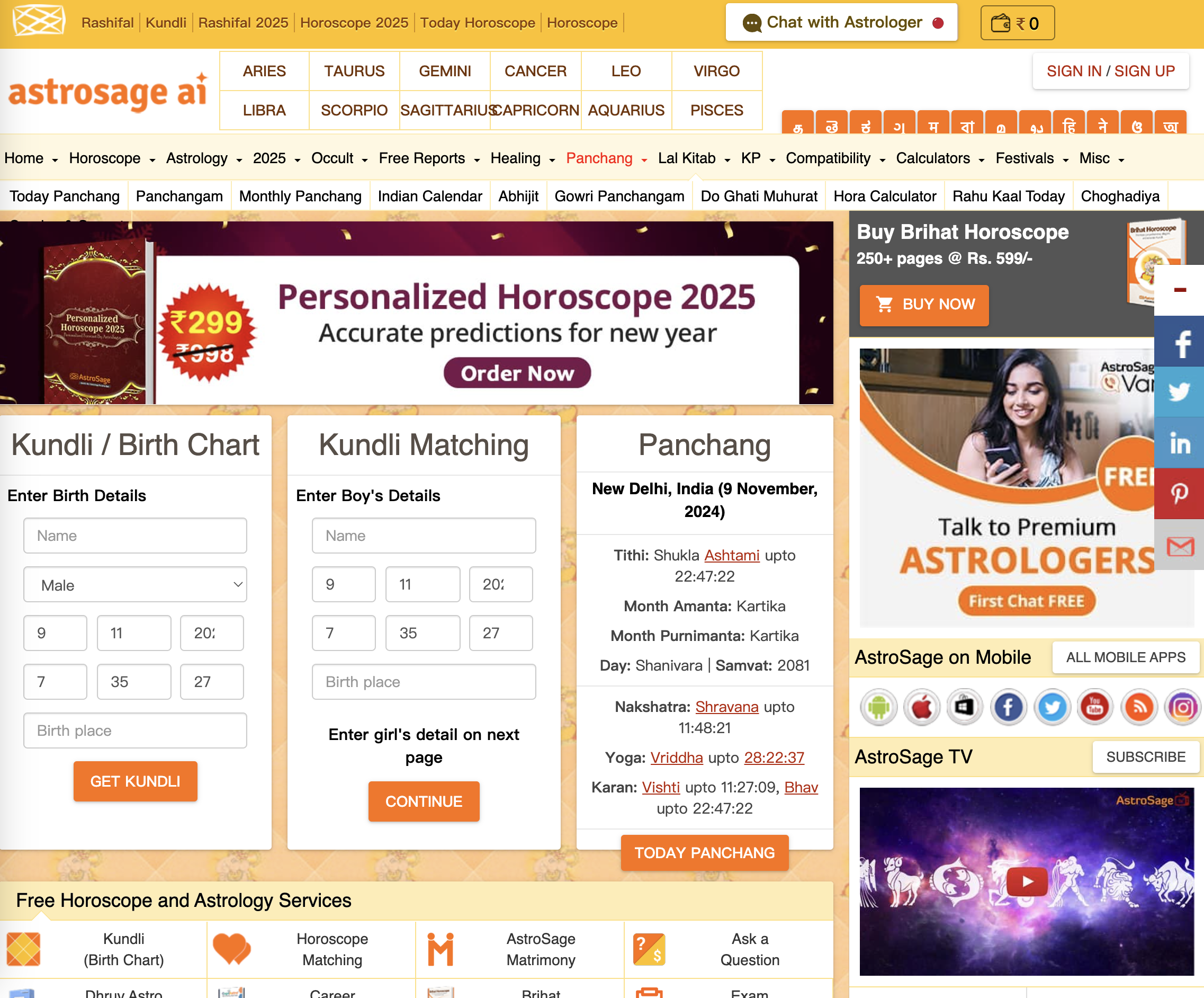Click SIGN IN / SIGN UP
The height and width of the screenshot is (998, 1204).
1110,71
